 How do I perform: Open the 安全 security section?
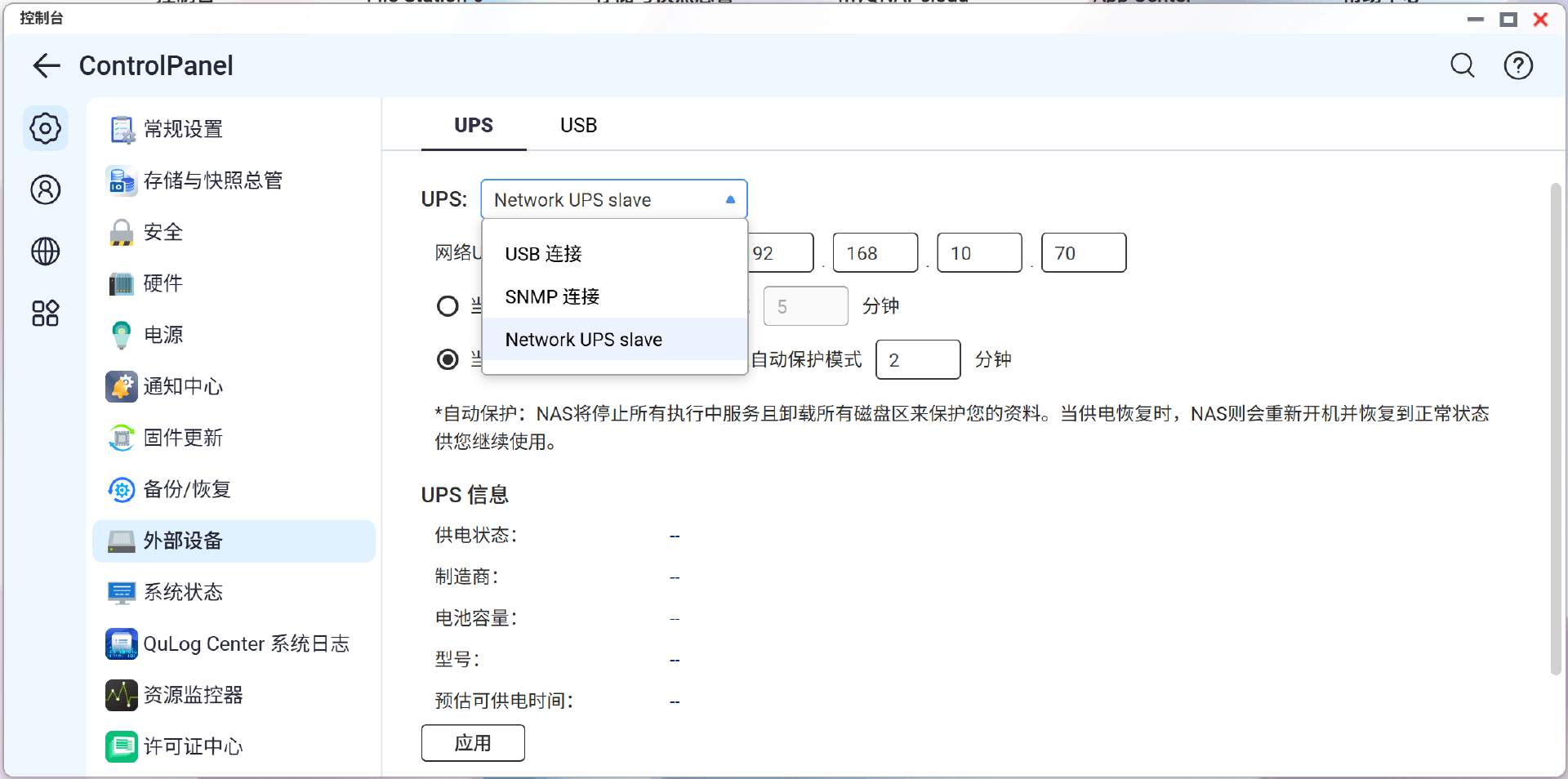[234, 232]
